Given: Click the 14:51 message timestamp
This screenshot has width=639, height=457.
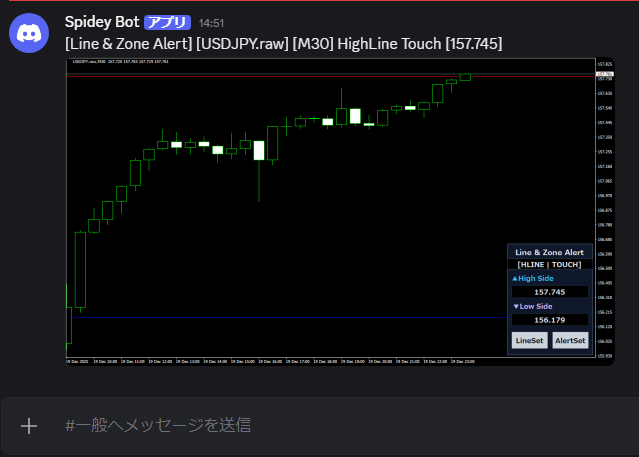Looking at the screenshot, I should click(x=211, y=23).
